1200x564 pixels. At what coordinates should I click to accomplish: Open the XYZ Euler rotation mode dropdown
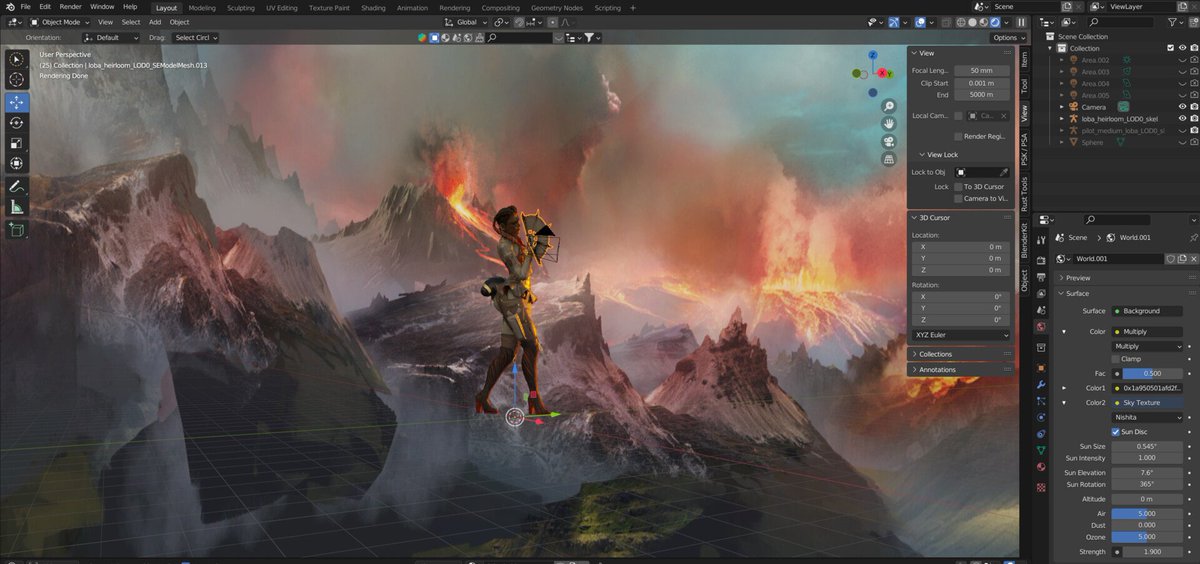coord(961,335)
